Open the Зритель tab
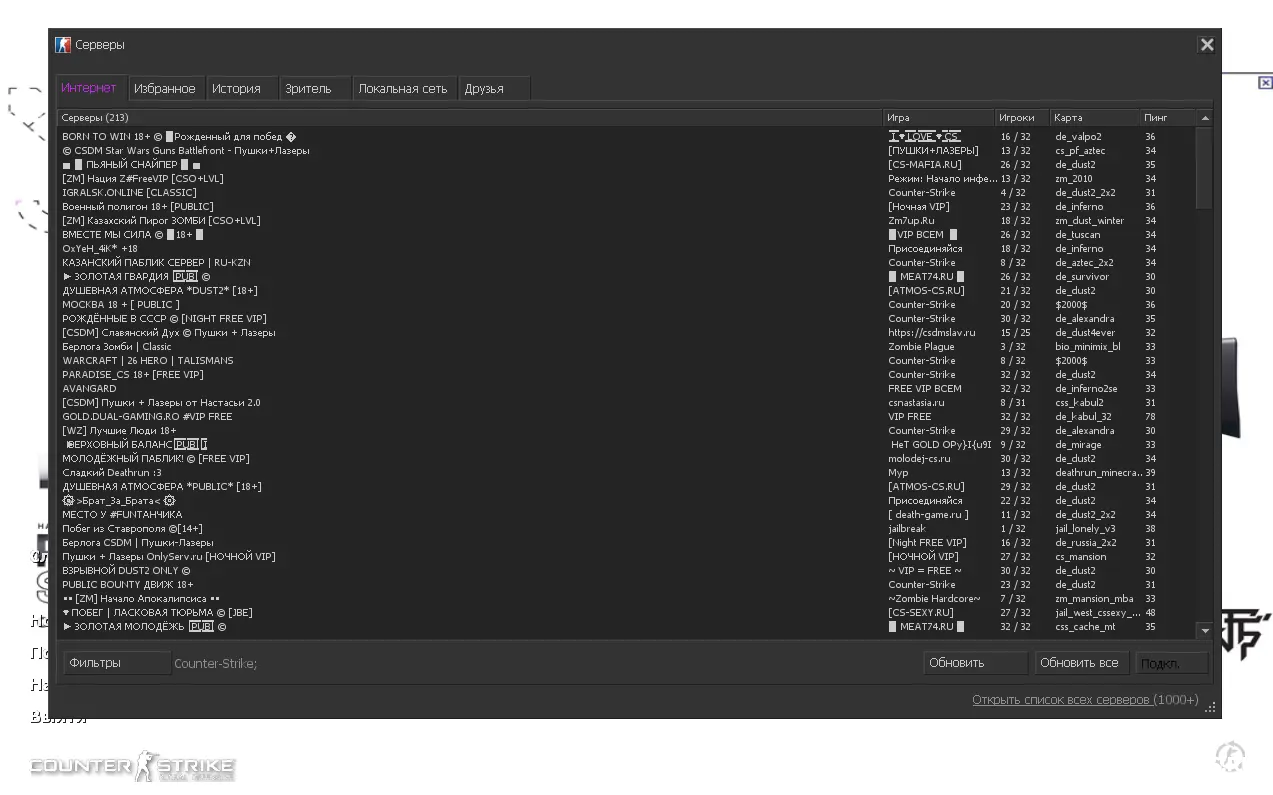The image size is (1273, 795). click(315, 88)
